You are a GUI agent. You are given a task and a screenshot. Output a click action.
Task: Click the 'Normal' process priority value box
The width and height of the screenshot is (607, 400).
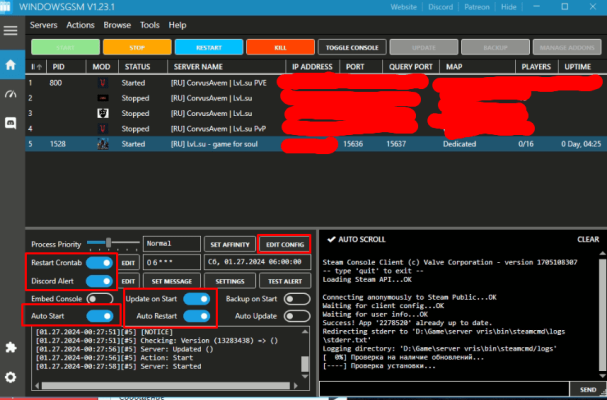click(171, 244)
